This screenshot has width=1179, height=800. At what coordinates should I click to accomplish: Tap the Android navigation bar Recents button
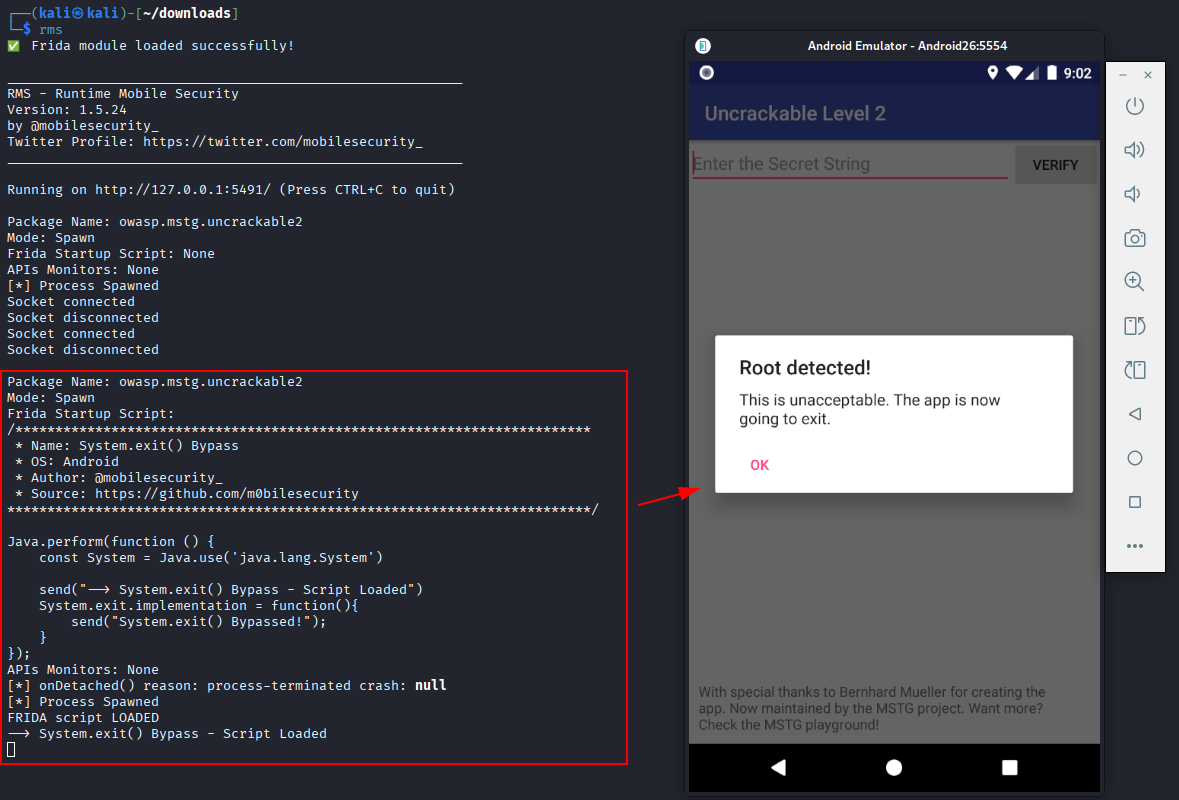1010,767
